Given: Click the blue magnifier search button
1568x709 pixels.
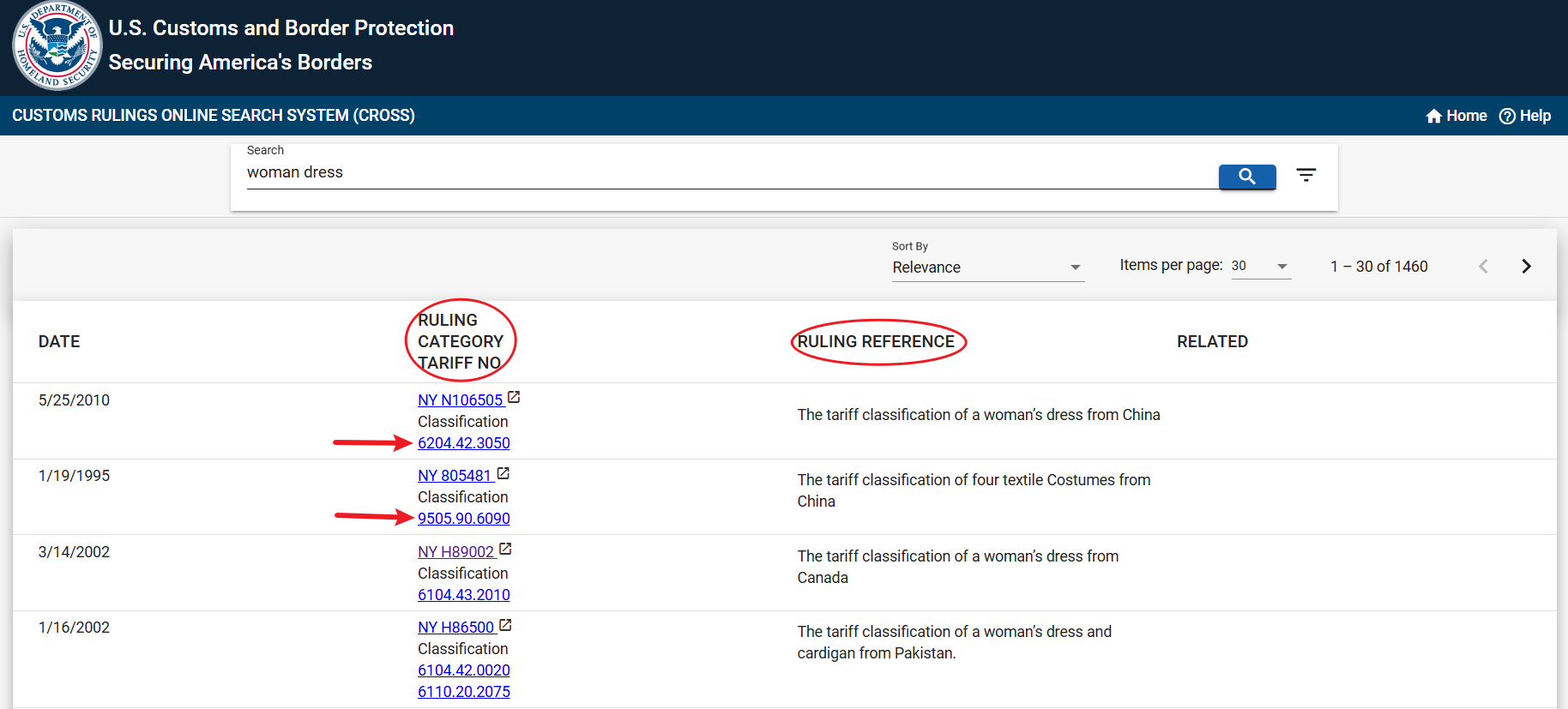Looking at the screenshot, I should (x=1246, y=177).
